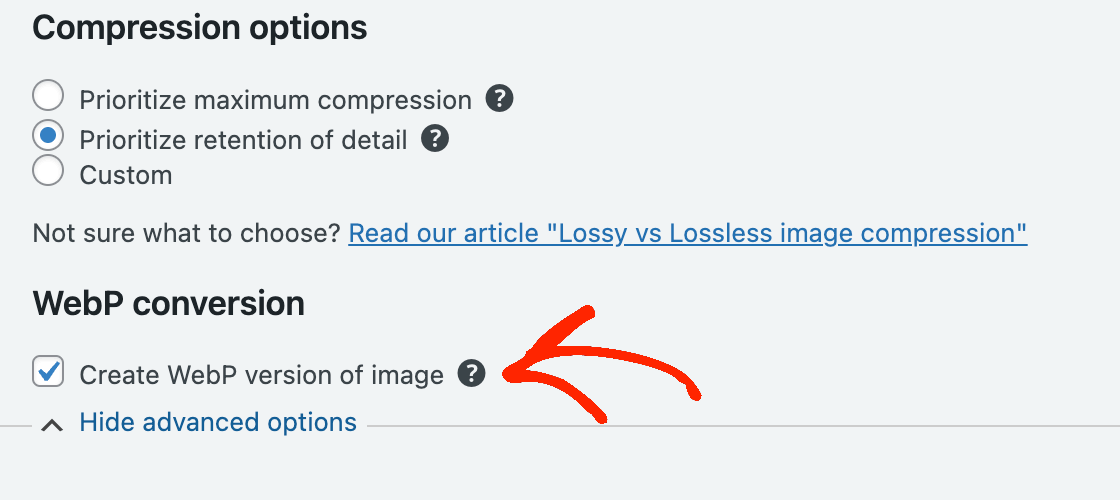Click the "Custom" option label text
The image size is (1120, 500).
pos(126,175)
